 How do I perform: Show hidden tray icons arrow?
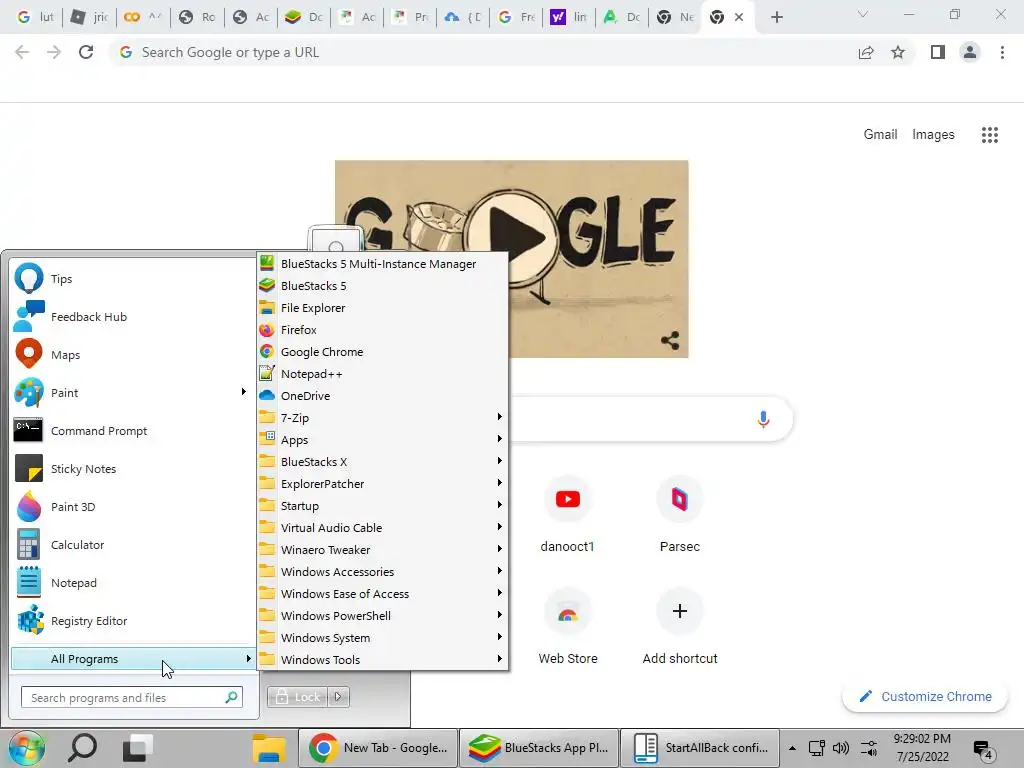click(792, 748)
